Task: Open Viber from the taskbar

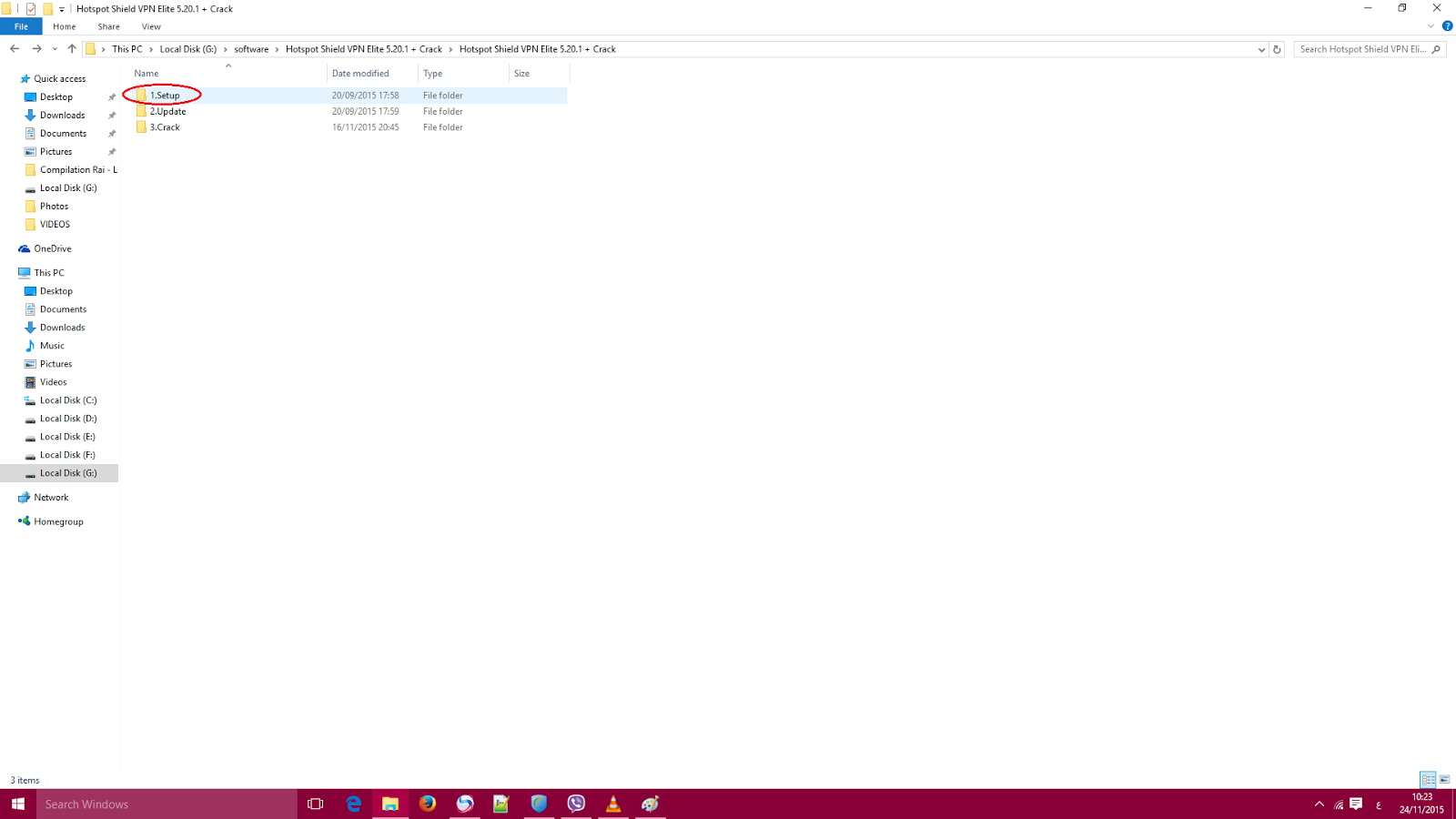Action: click(576, 804)
